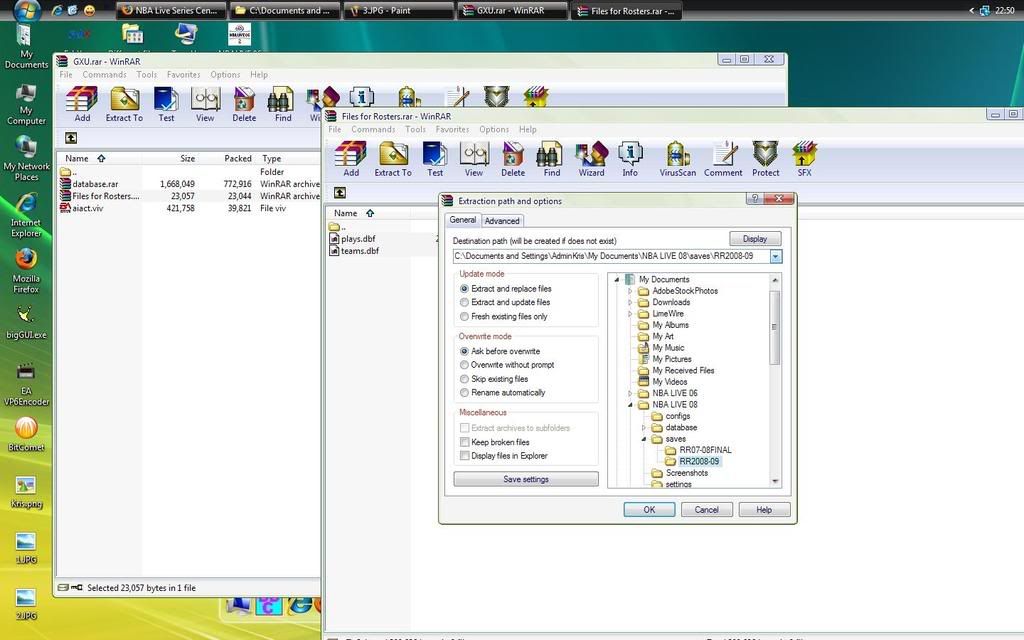Open Tools menu in GXU.rar window
The image size is (1024, 640).
[x=146, y=74]
